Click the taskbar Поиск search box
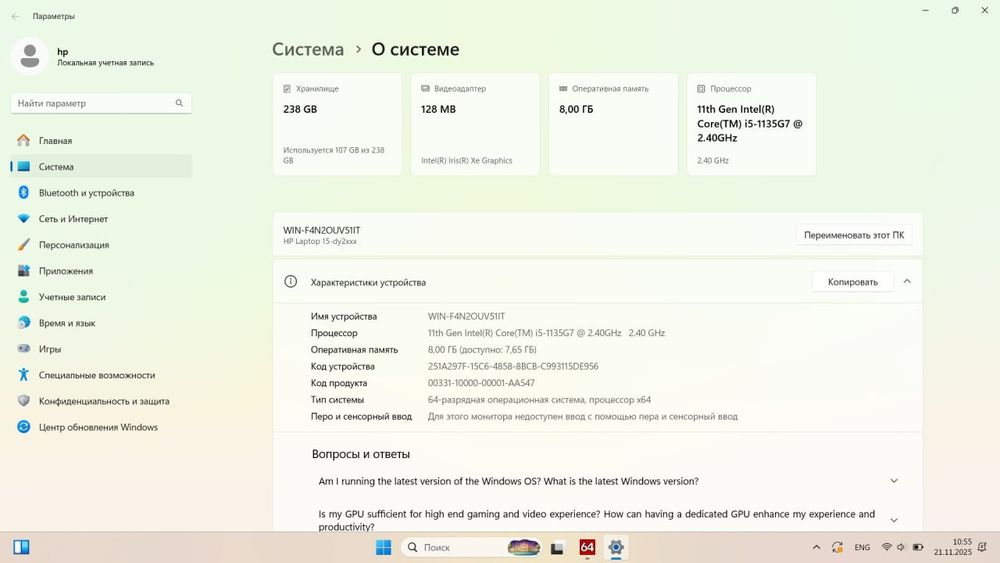 coord(472,547)
